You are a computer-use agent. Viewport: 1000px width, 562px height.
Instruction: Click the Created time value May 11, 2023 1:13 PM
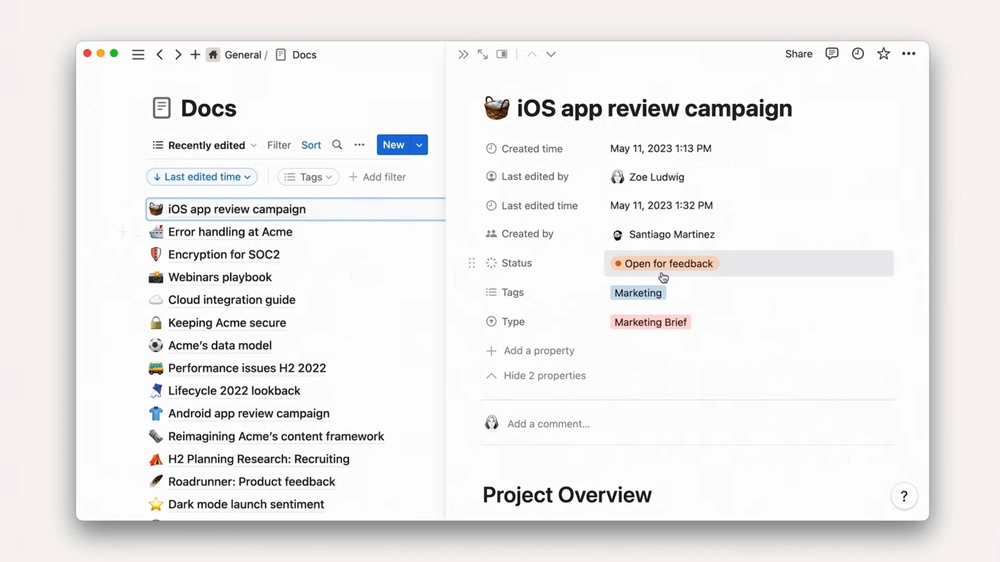[x=661, y=149]
